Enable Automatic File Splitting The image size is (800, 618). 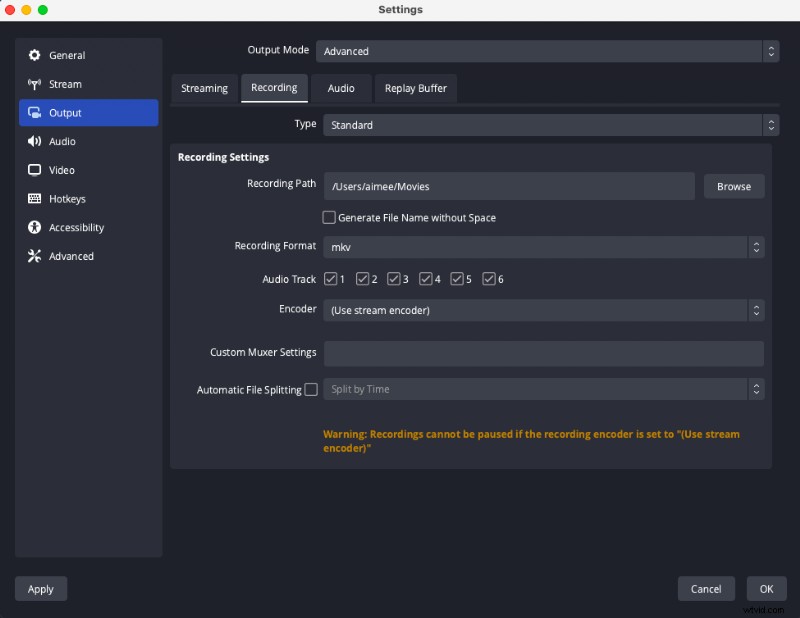pos(312,390)
